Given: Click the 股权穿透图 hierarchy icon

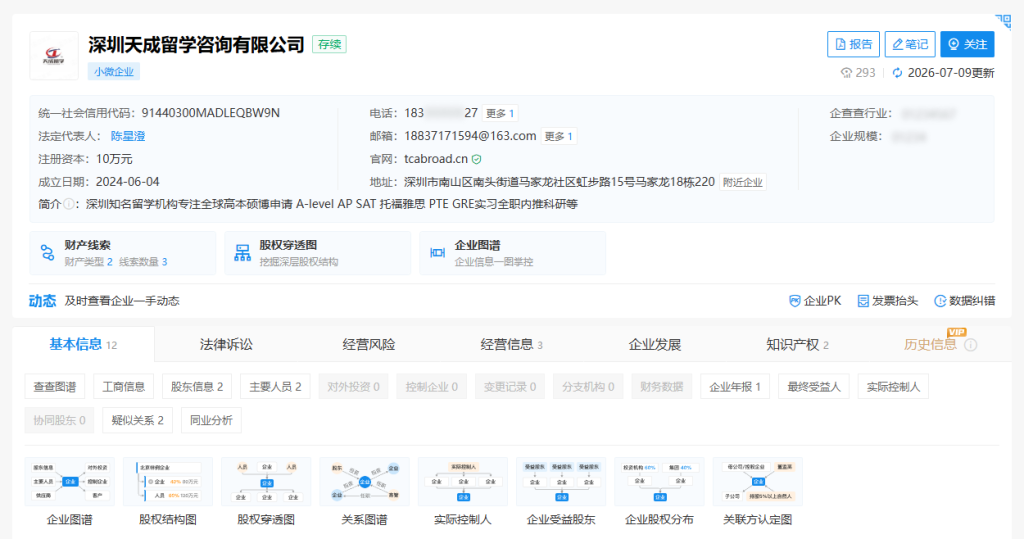Looking at the screenshot, I should 242,253.
